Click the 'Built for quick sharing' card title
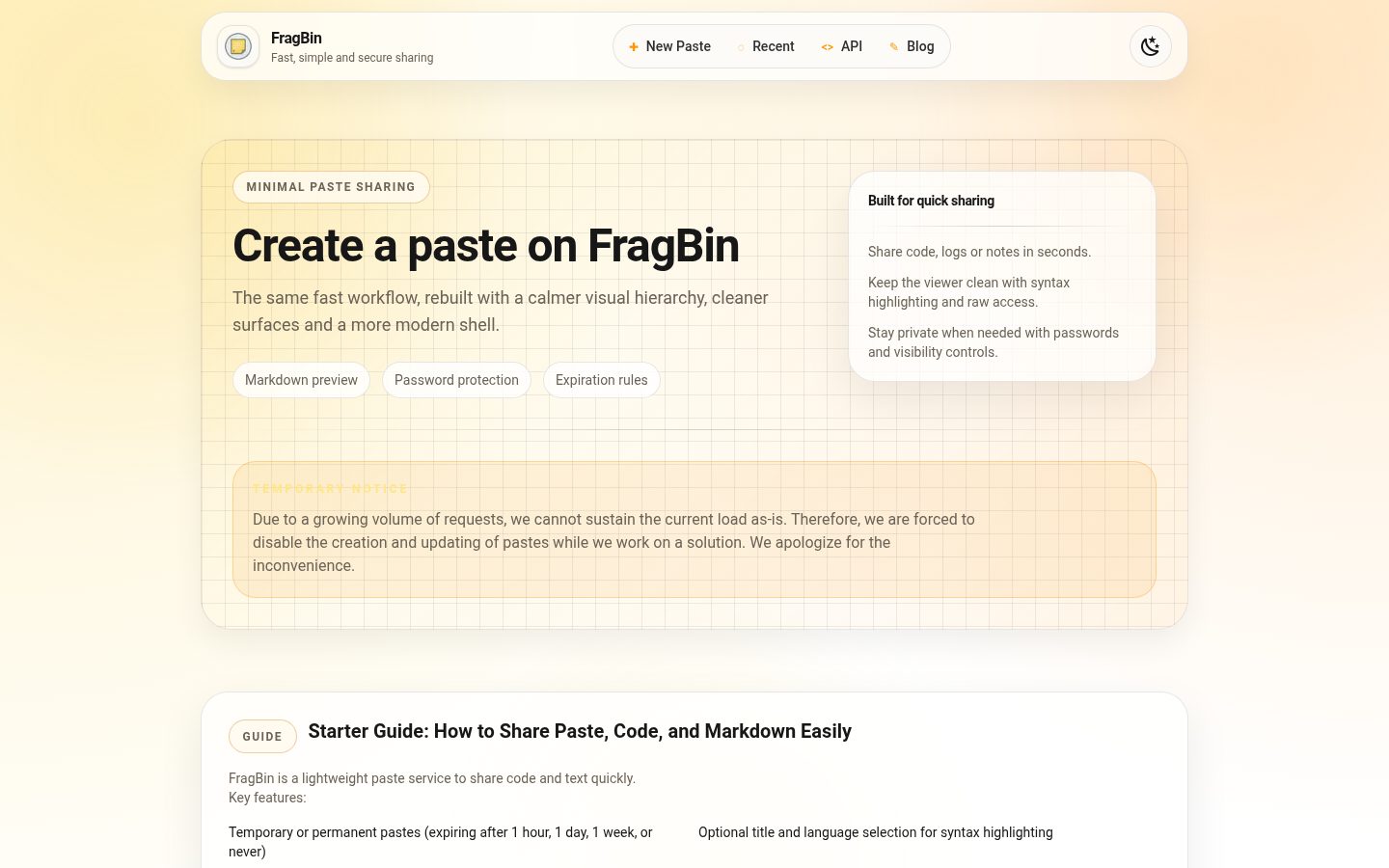 [x=931, y=201]
